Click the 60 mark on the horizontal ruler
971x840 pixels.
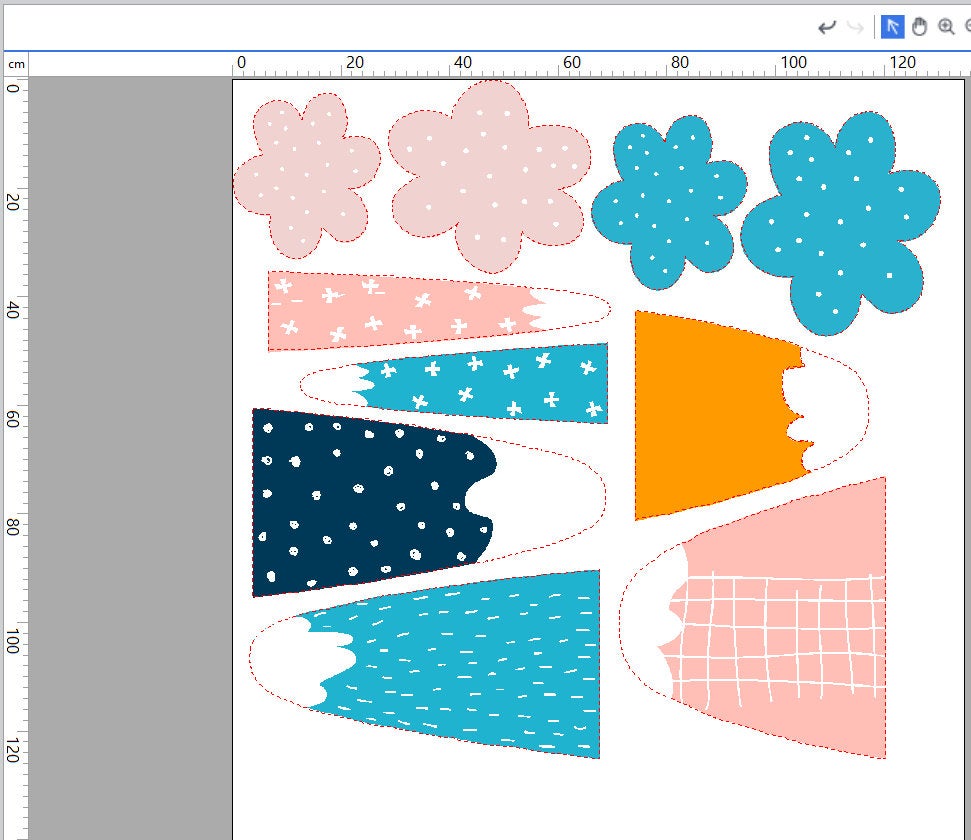point(571,63)
